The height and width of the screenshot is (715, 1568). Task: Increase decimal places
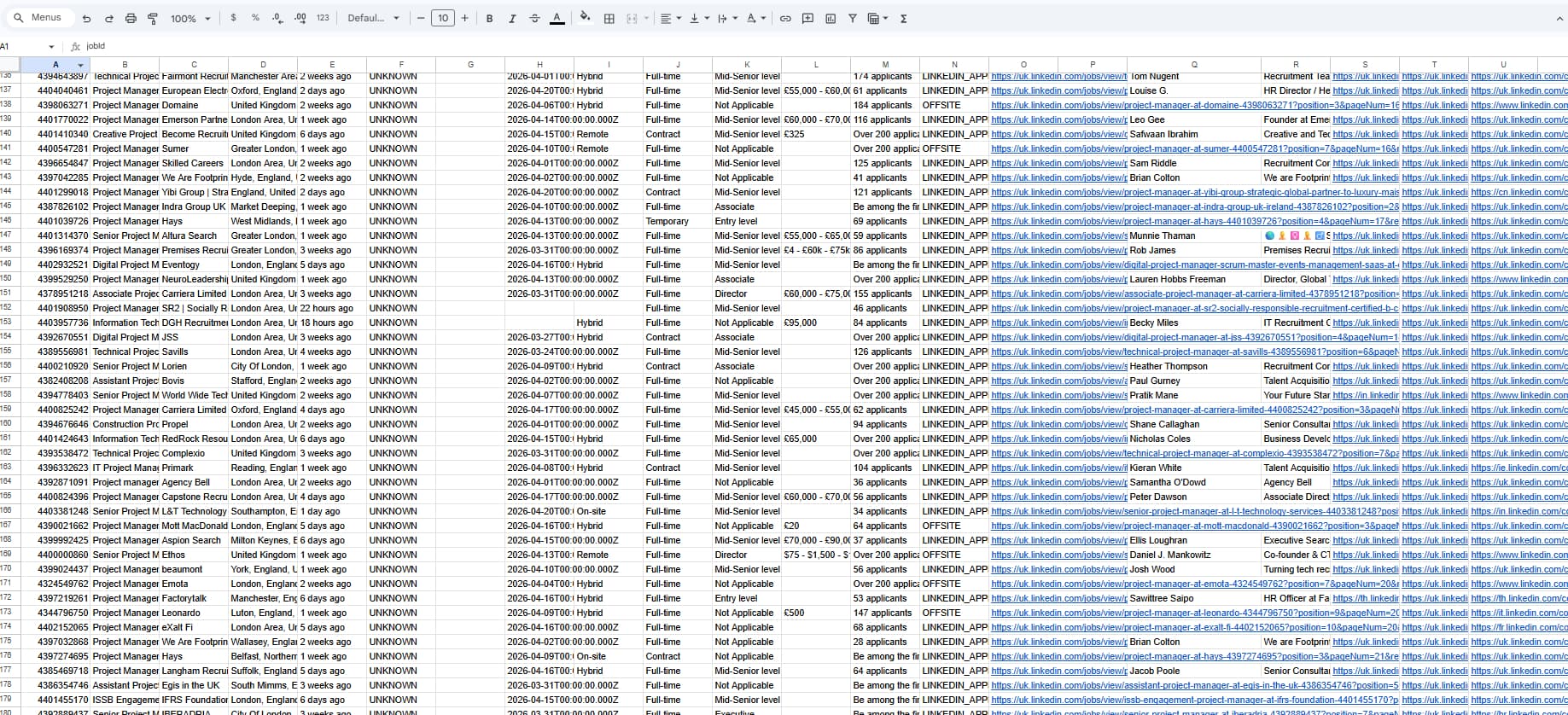click(300, 18)
